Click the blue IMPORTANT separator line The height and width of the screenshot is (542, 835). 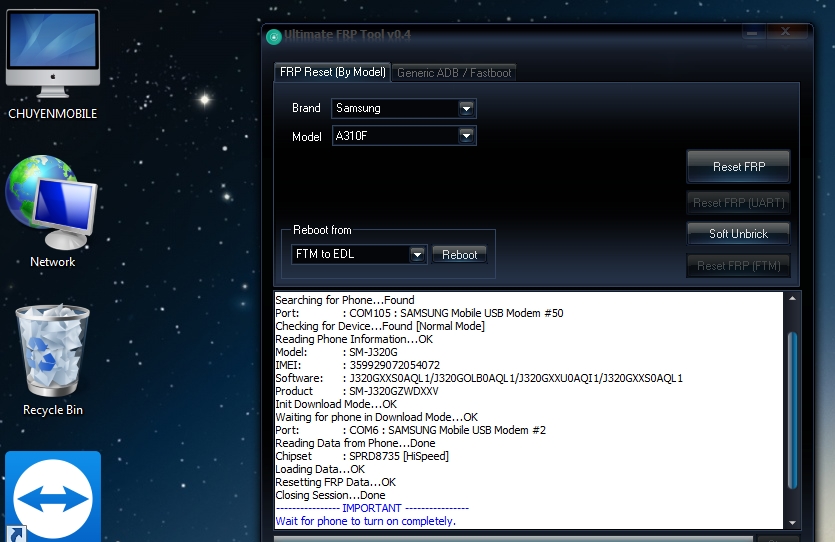pos(372,508)
